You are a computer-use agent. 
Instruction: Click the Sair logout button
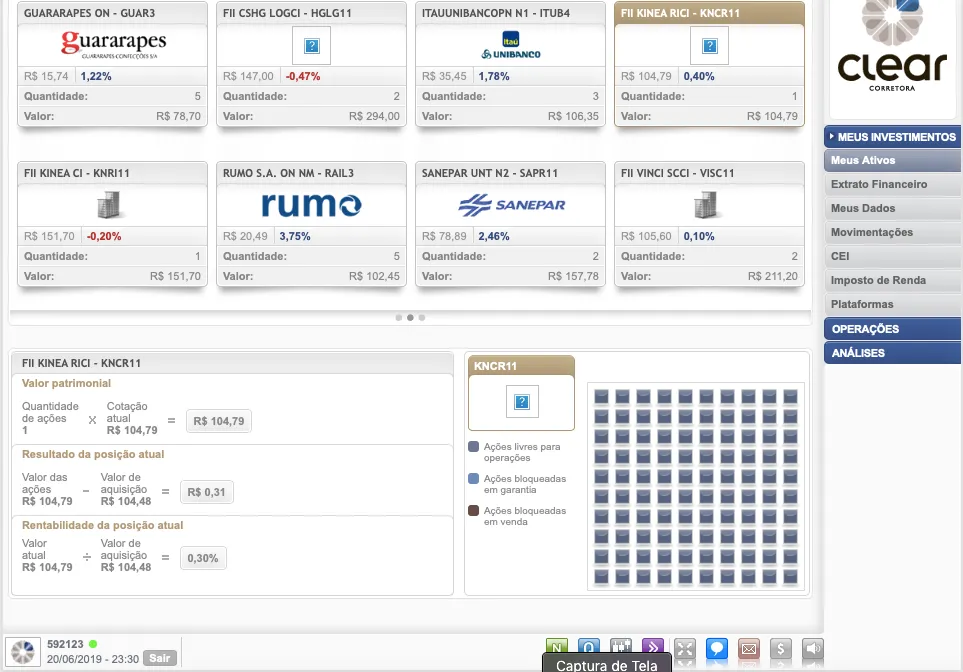(159, 658)
